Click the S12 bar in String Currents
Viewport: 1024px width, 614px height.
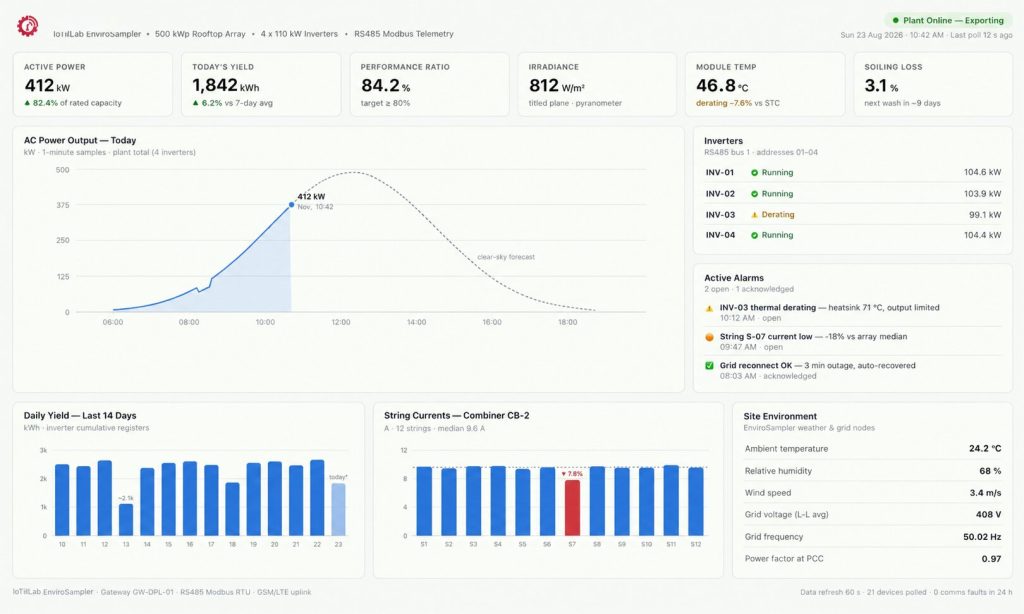click(696, 502)
